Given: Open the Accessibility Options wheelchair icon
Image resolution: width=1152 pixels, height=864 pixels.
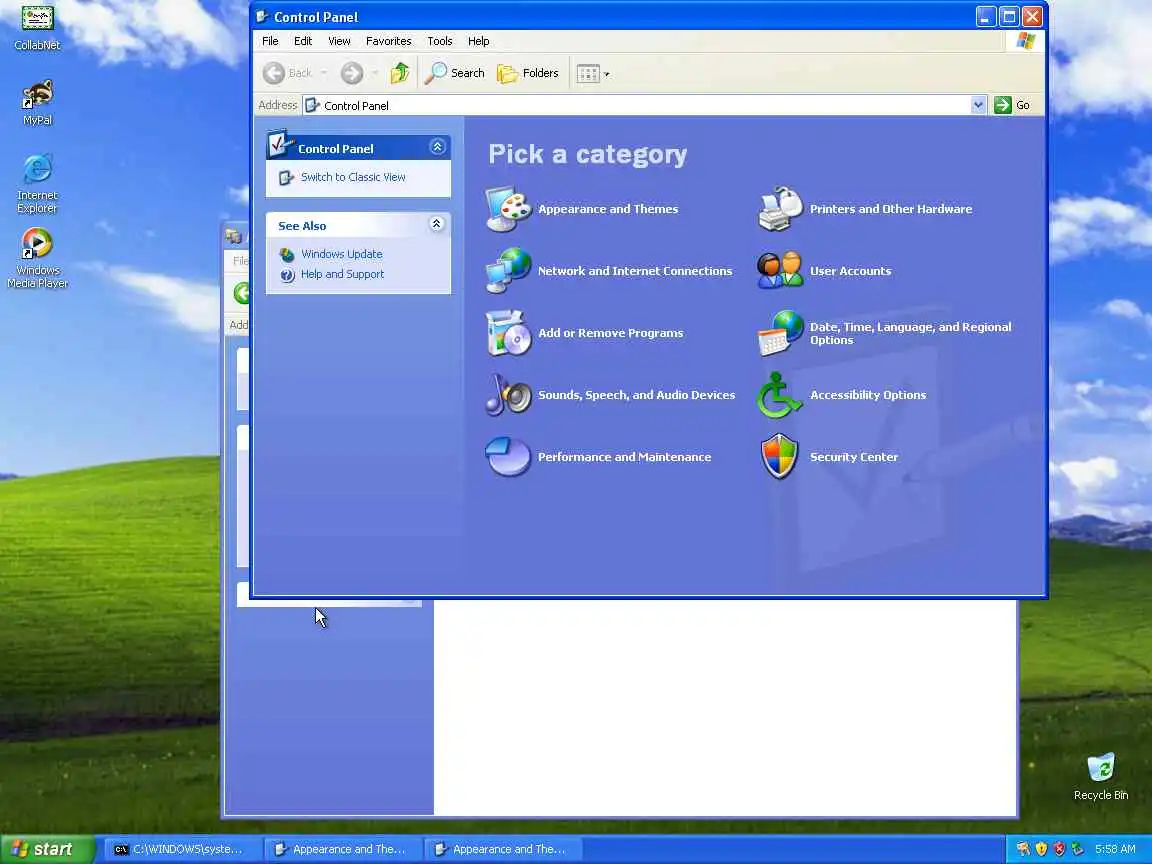Looking at the screenshot, I should coord(780,395).
